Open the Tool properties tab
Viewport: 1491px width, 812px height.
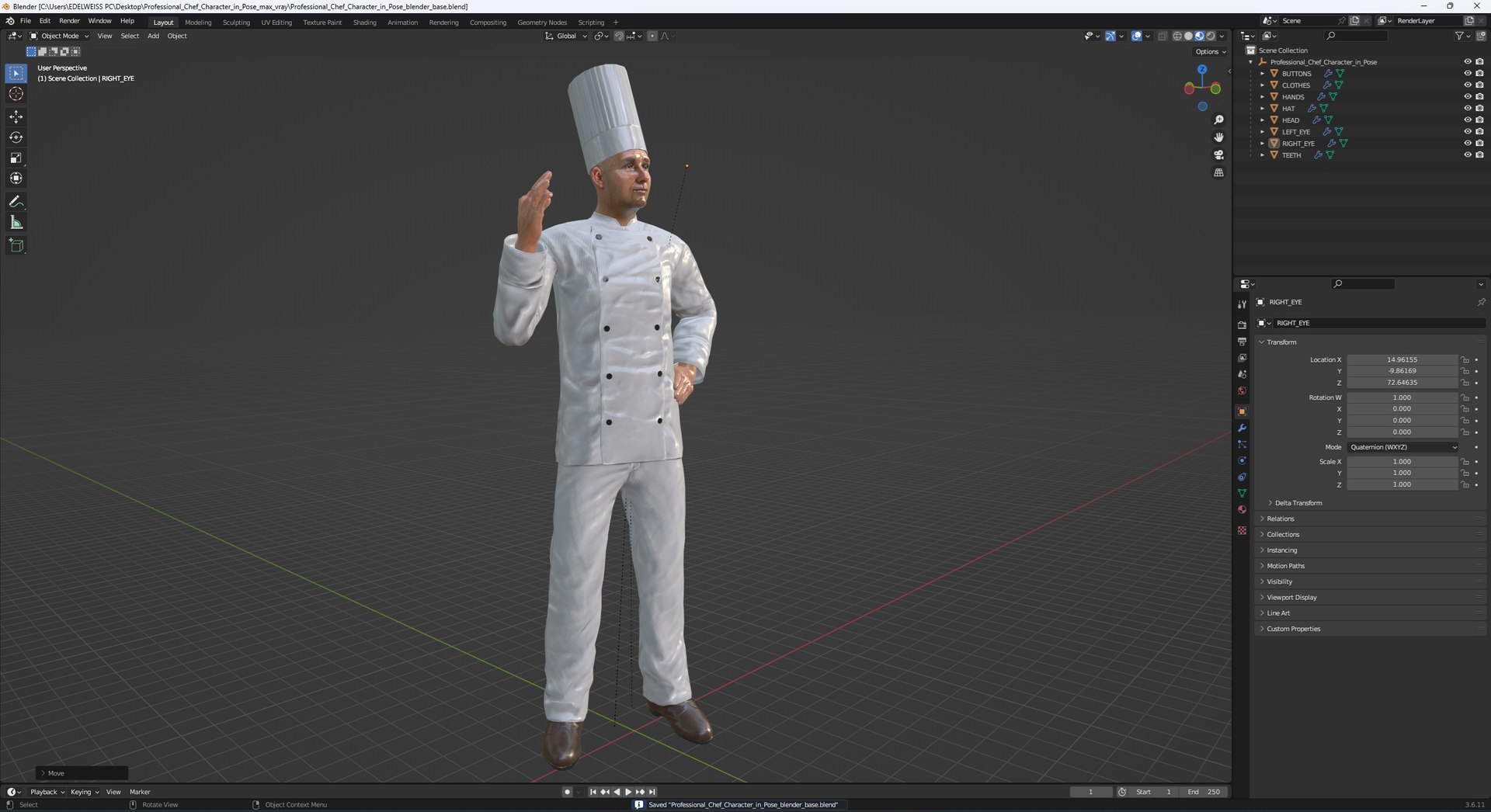pyautogui.click(x=1242, y=304)
